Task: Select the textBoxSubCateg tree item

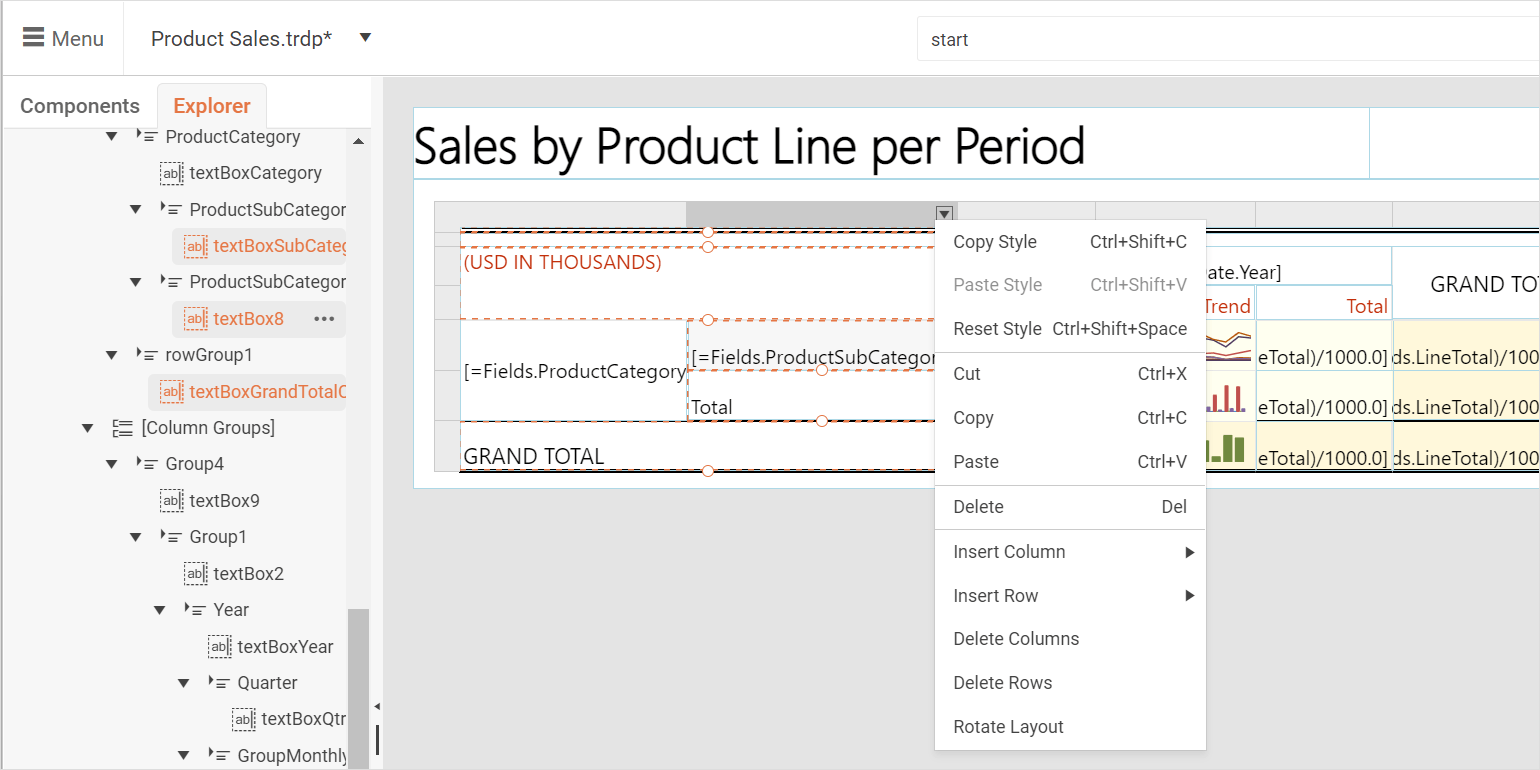Action: [279, 246]
